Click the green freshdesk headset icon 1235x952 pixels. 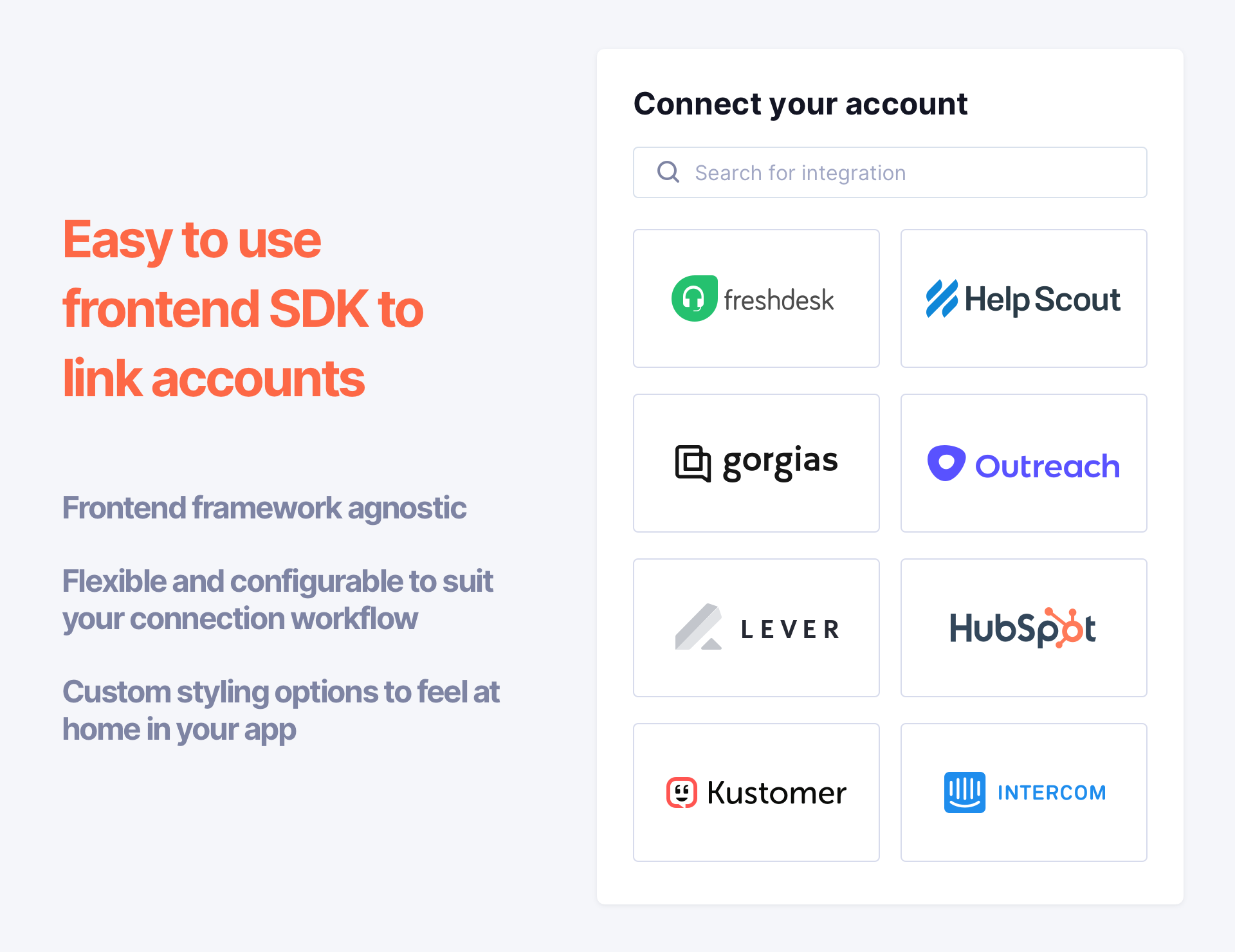click(694, 298)
